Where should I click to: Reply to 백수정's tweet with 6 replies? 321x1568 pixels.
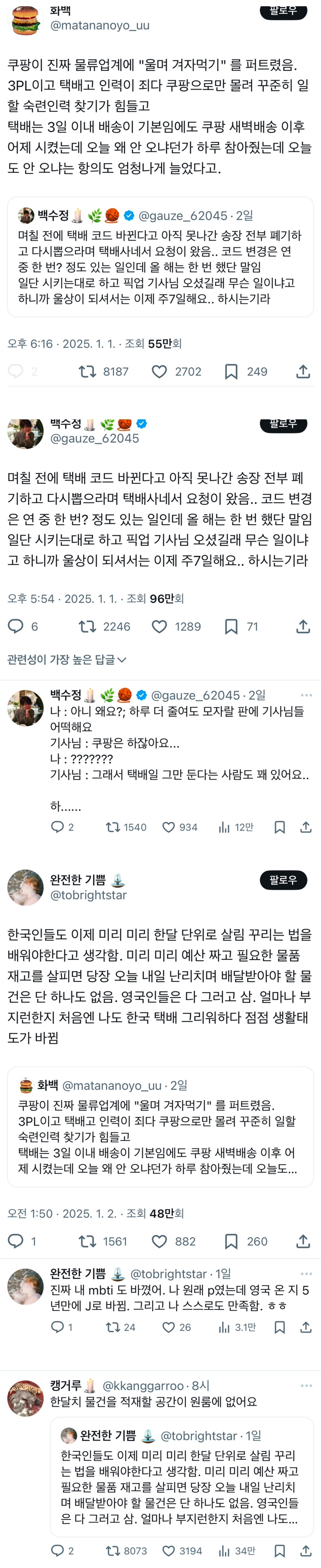point(16,626)
